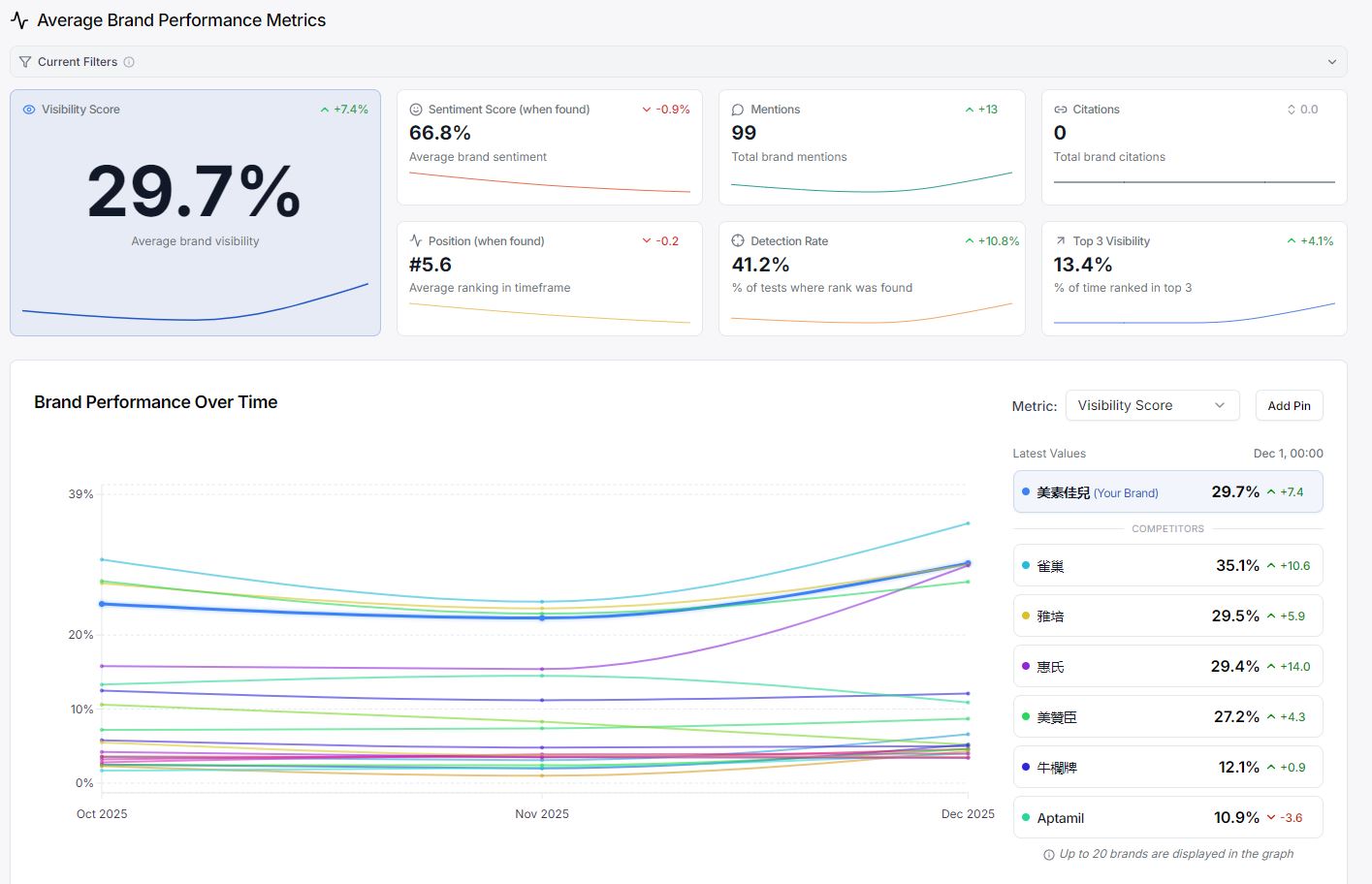The image size is (1372, 884).
Task: Click the link icon on Citations card
Action: [1061, 110]
